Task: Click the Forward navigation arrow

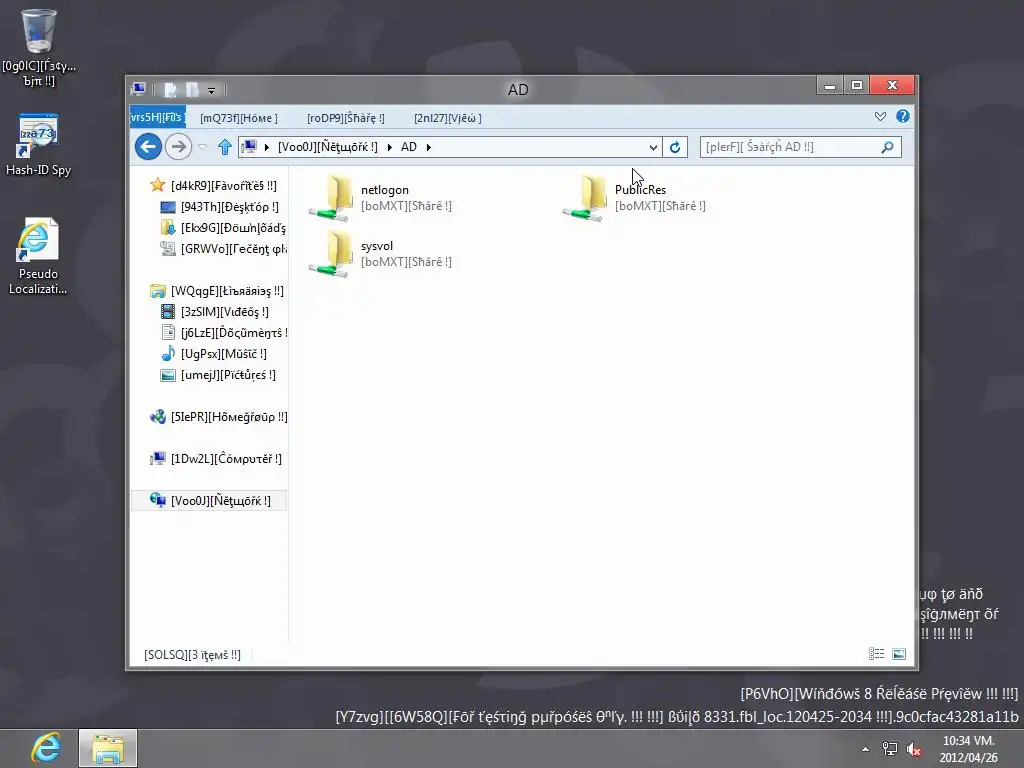Action: 178,146
